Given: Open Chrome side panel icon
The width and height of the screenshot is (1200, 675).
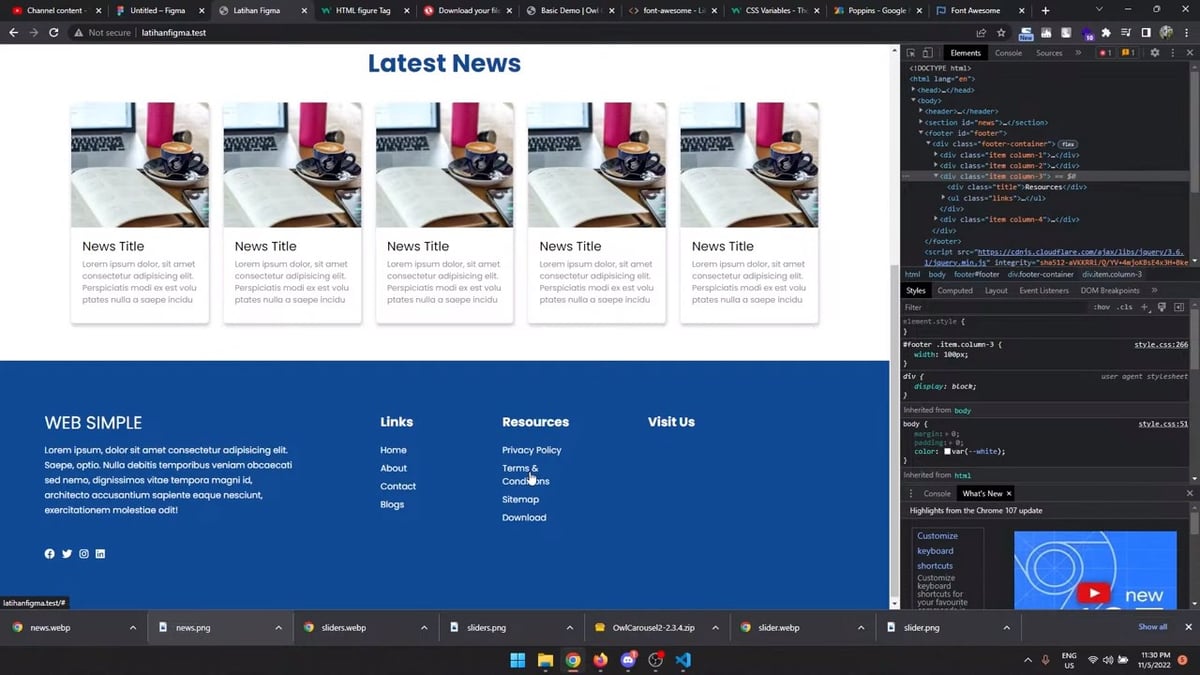Looking at the screenshot, I should click(x=1146, y=32).
